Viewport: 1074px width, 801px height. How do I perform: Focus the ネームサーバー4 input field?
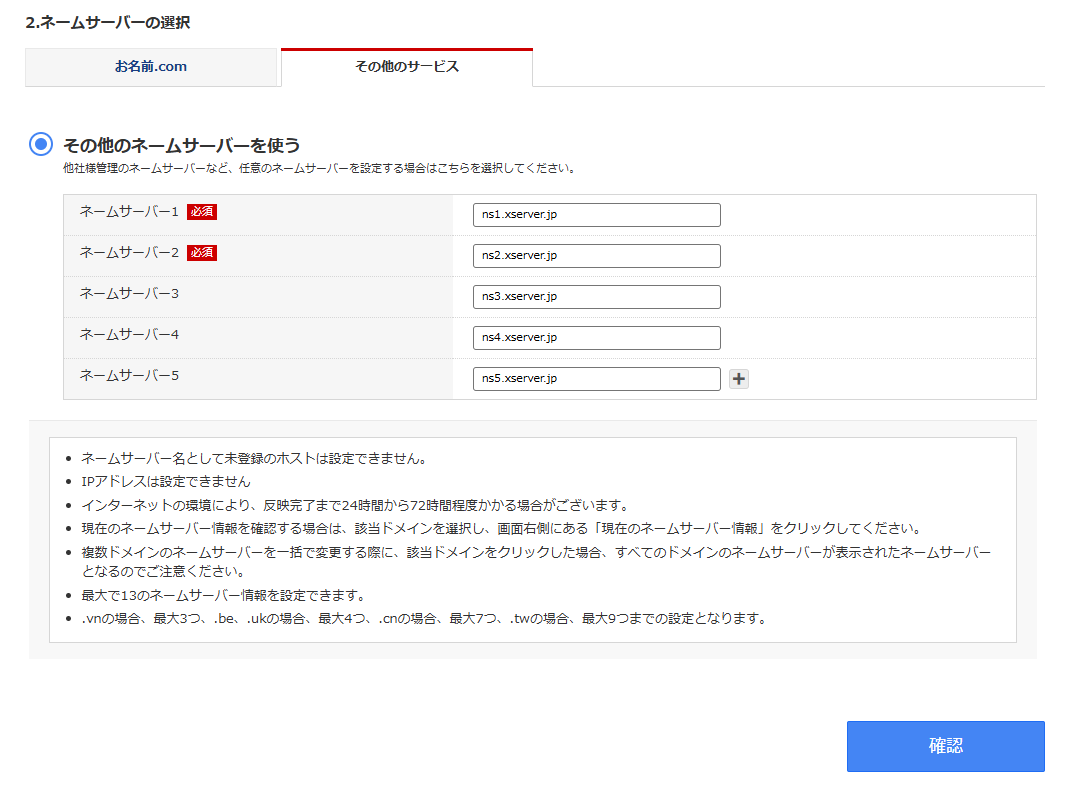597,338
